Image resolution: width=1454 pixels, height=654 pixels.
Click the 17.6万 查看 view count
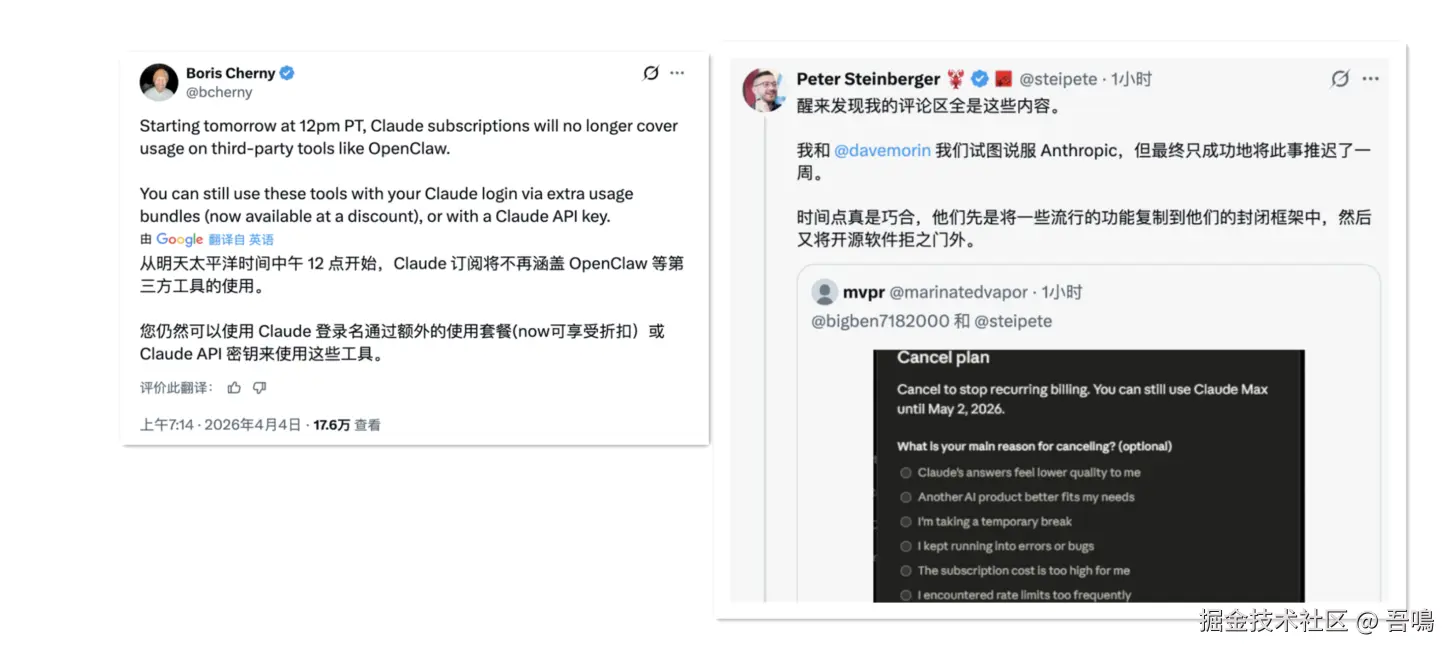[x=347, y=425]
